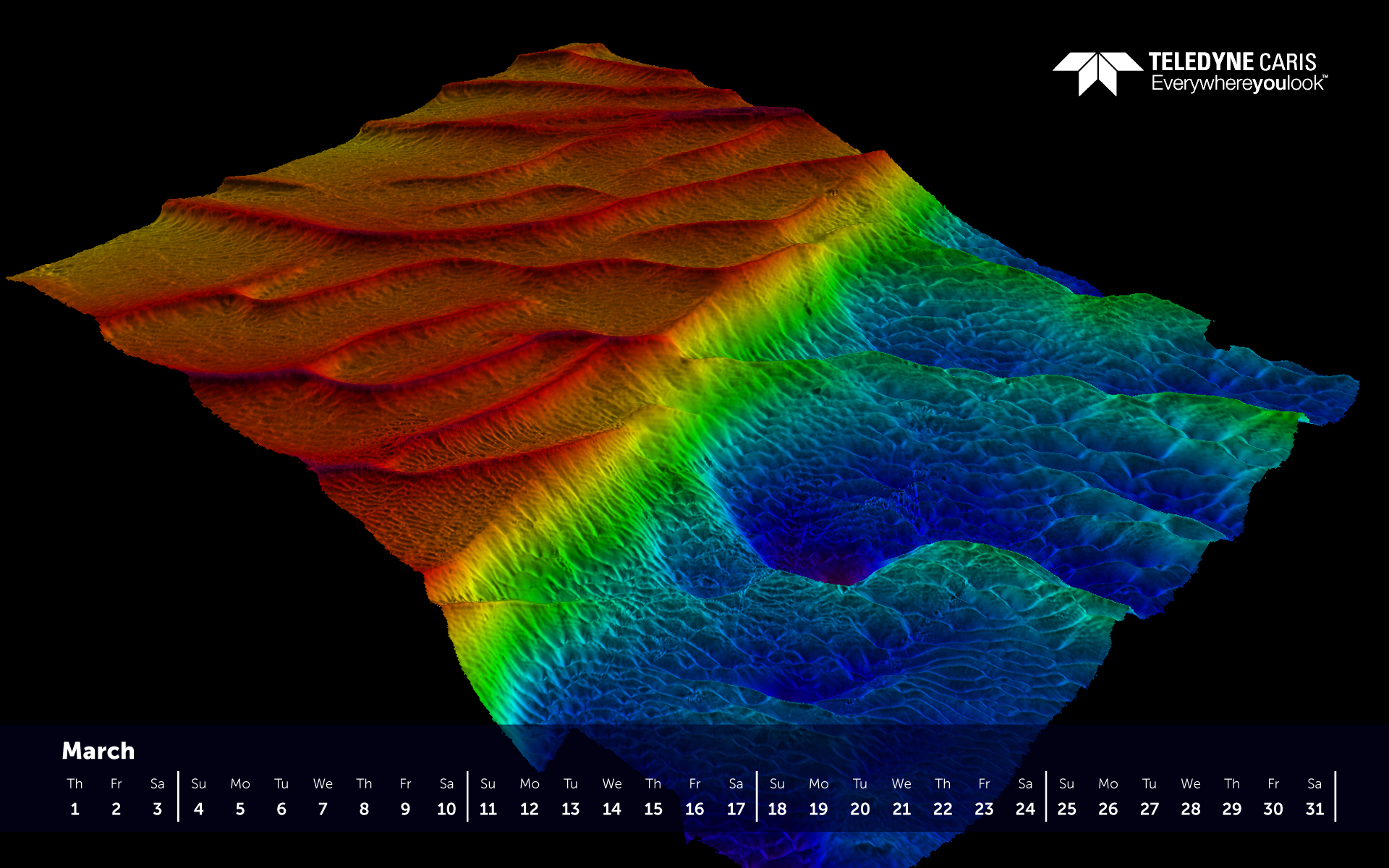This screenshot has width=1389, height=868.
Task: Click the "March" month heading
Action: tap(98, 751)
